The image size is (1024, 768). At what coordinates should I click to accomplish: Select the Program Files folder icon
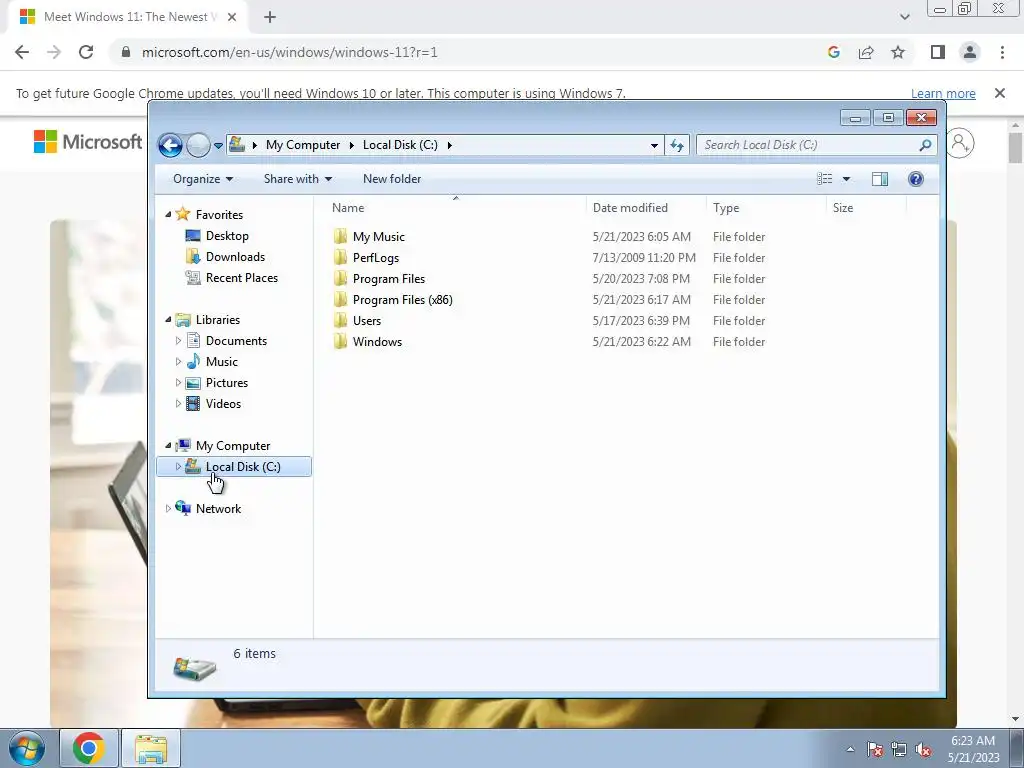tap(340, 278)
